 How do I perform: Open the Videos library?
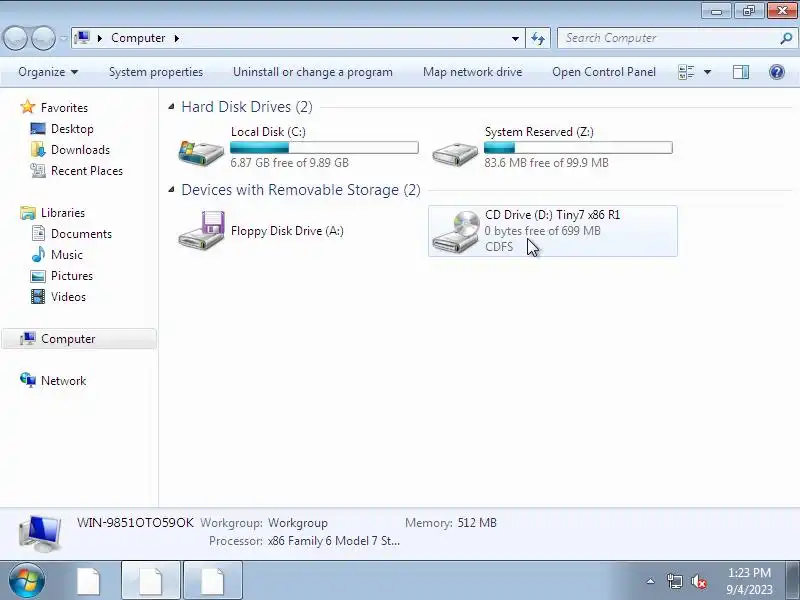pyautogui.click(x=68, y=297)
